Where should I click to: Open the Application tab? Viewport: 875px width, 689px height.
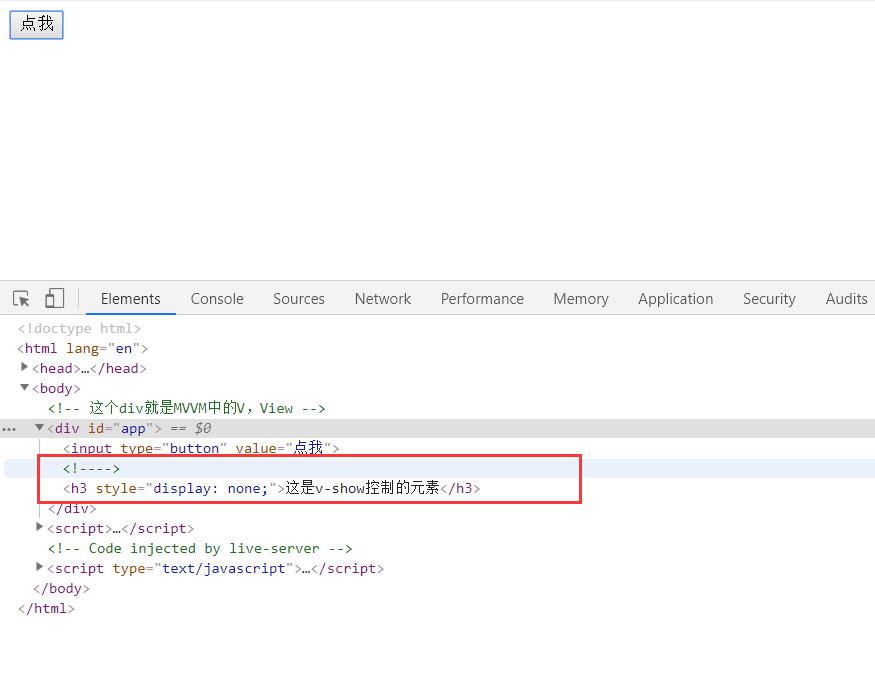pos(676,299)
